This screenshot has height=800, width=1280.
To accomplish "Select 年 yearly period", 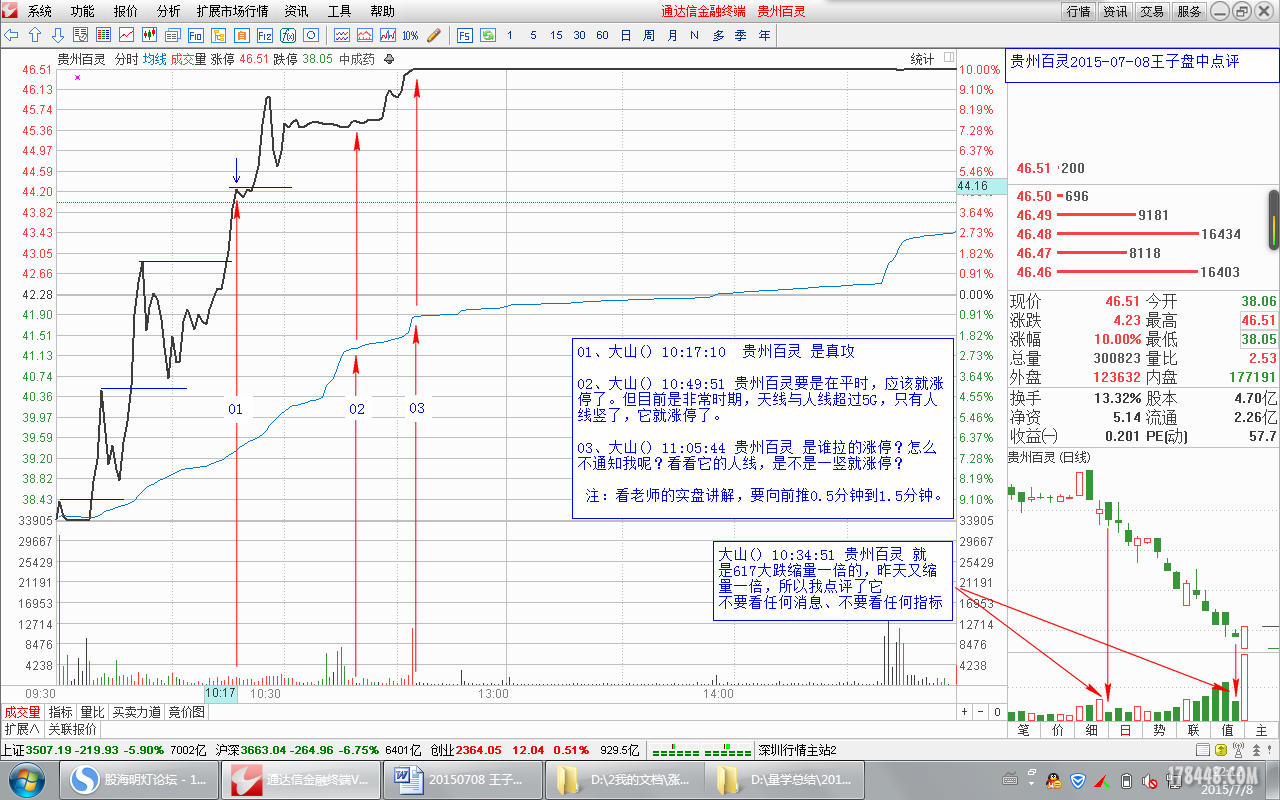I will click(764, 35).
